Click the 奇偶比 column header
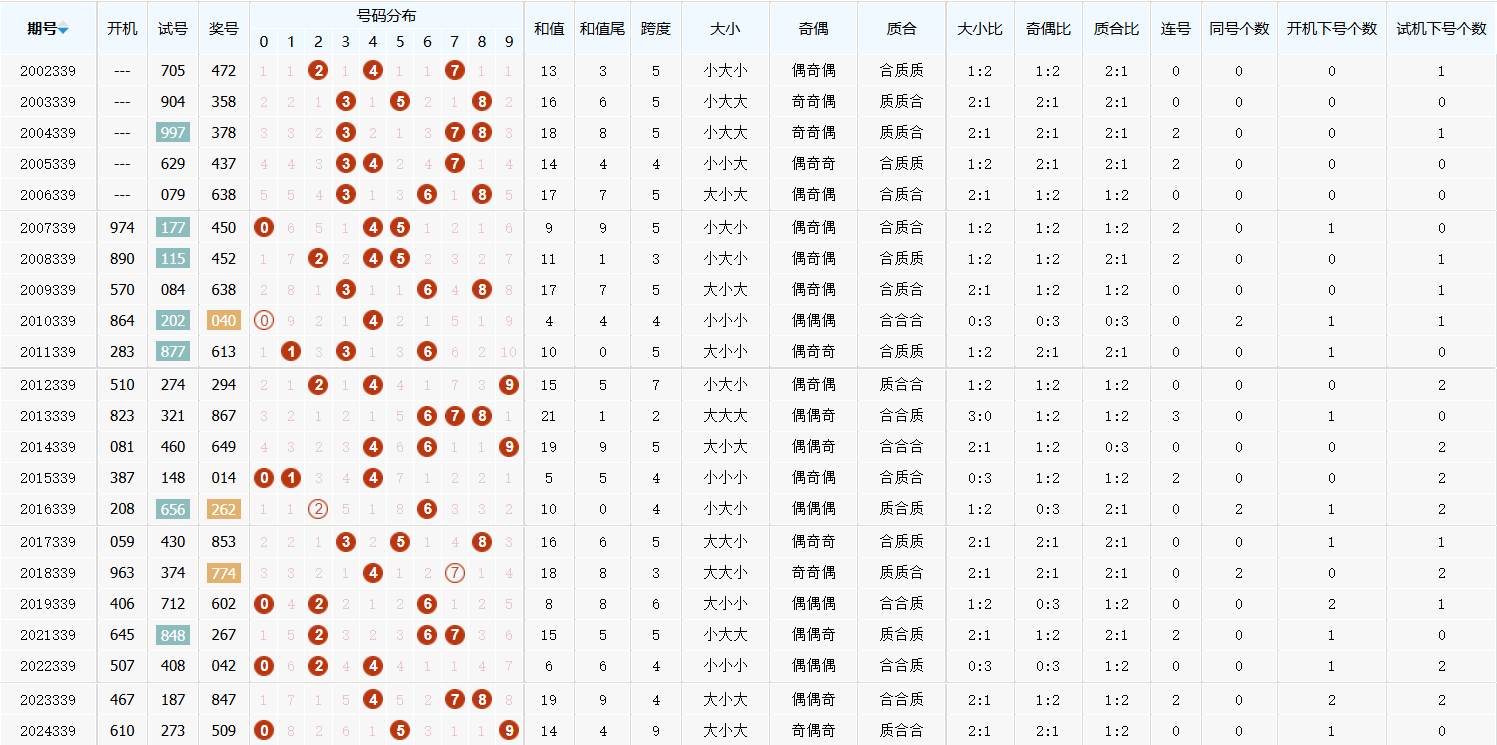 click(1048, 28)
